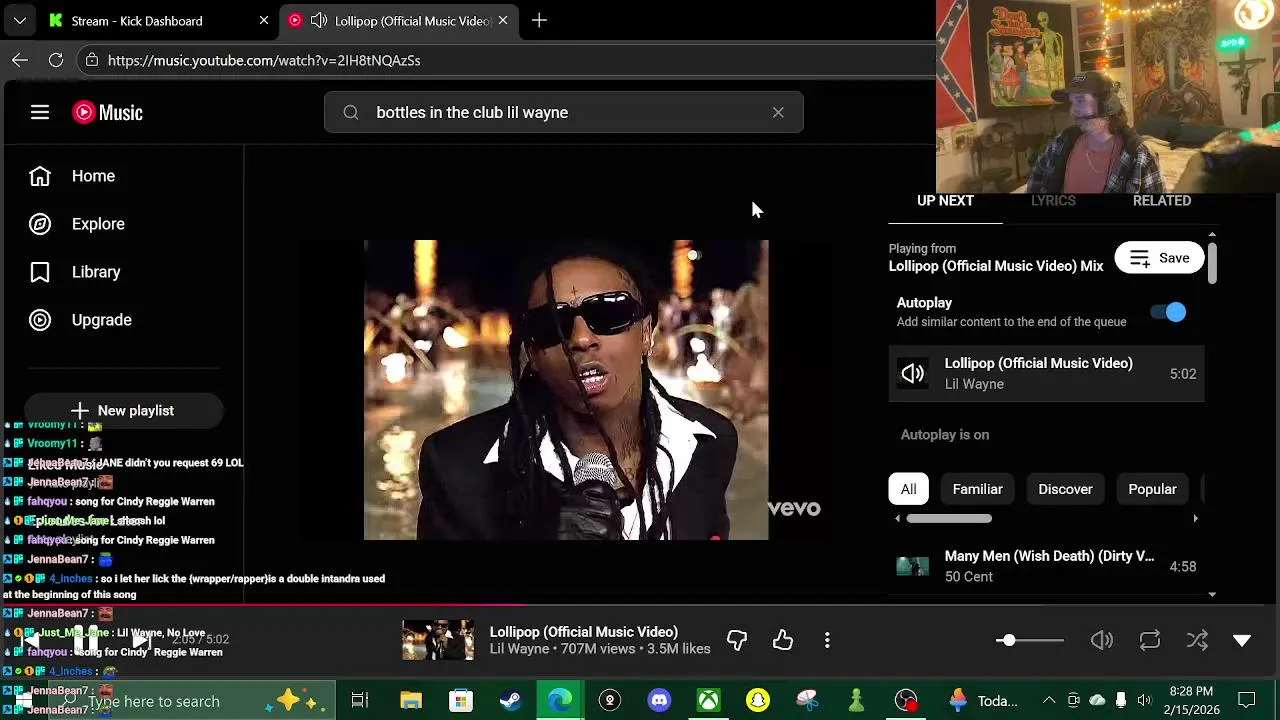Image resolution: width=1280 pixels, height=720 pixels.
Task: Select Lollipop (Official Music Video) queue row
Action: pyautogui.click(x=1046, y=374)
